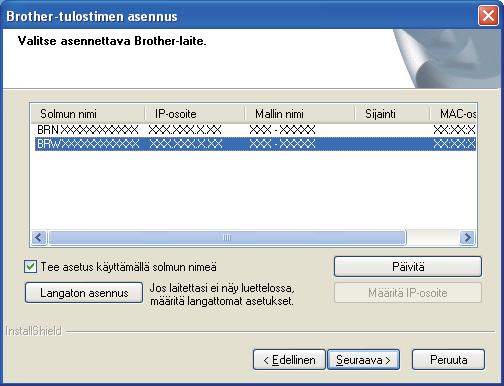Click the model name cell in BRN row

point(282,130)
